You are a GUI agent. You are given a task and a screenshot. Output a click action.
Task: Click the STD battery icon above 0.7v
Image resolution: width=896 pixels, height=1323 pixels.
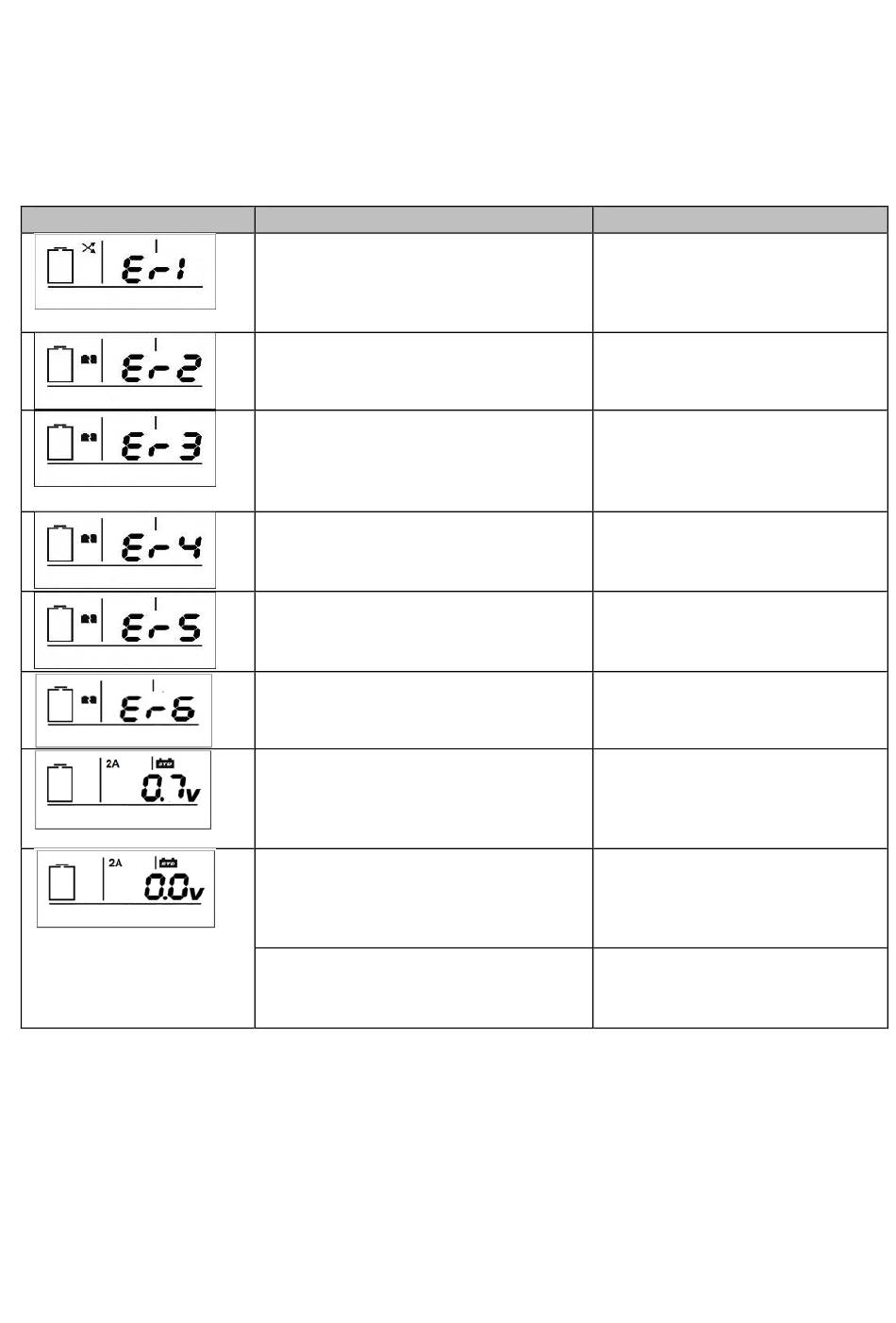point(165,762)
